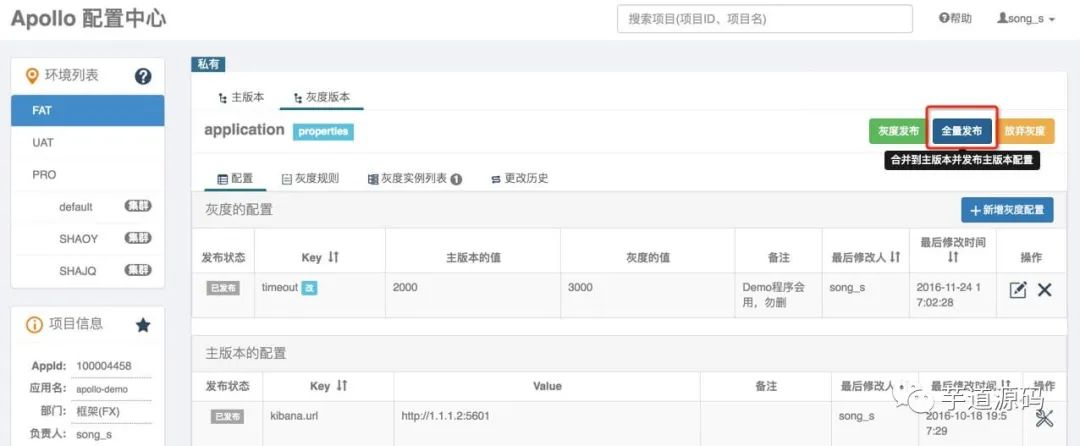Click the properties format label
Screen dimensions: 1080x446
pos(323,131)
